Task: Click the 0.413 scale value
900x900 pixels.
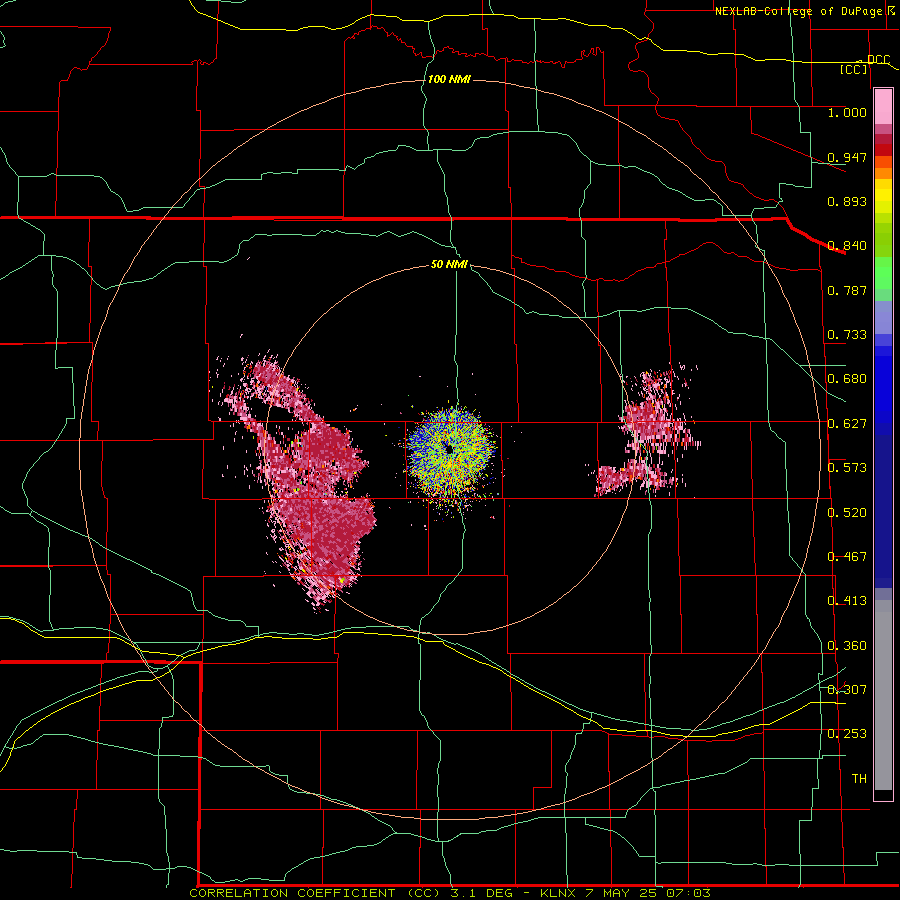Action: click(847, 601)
